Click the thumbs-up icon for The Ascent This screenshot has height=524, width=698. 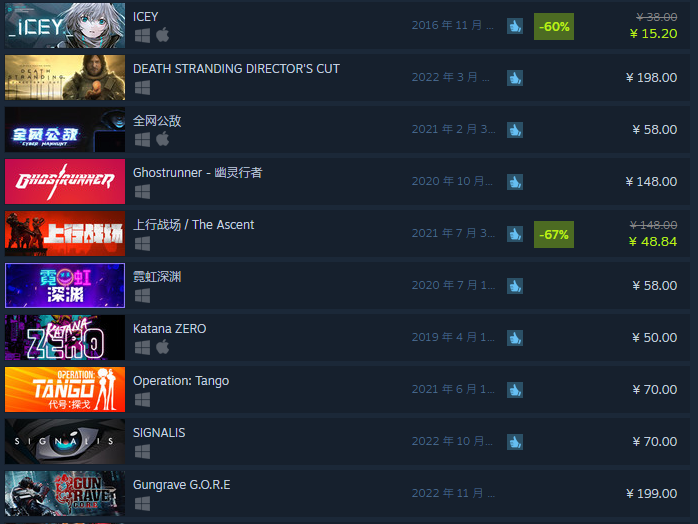[515, 234]
